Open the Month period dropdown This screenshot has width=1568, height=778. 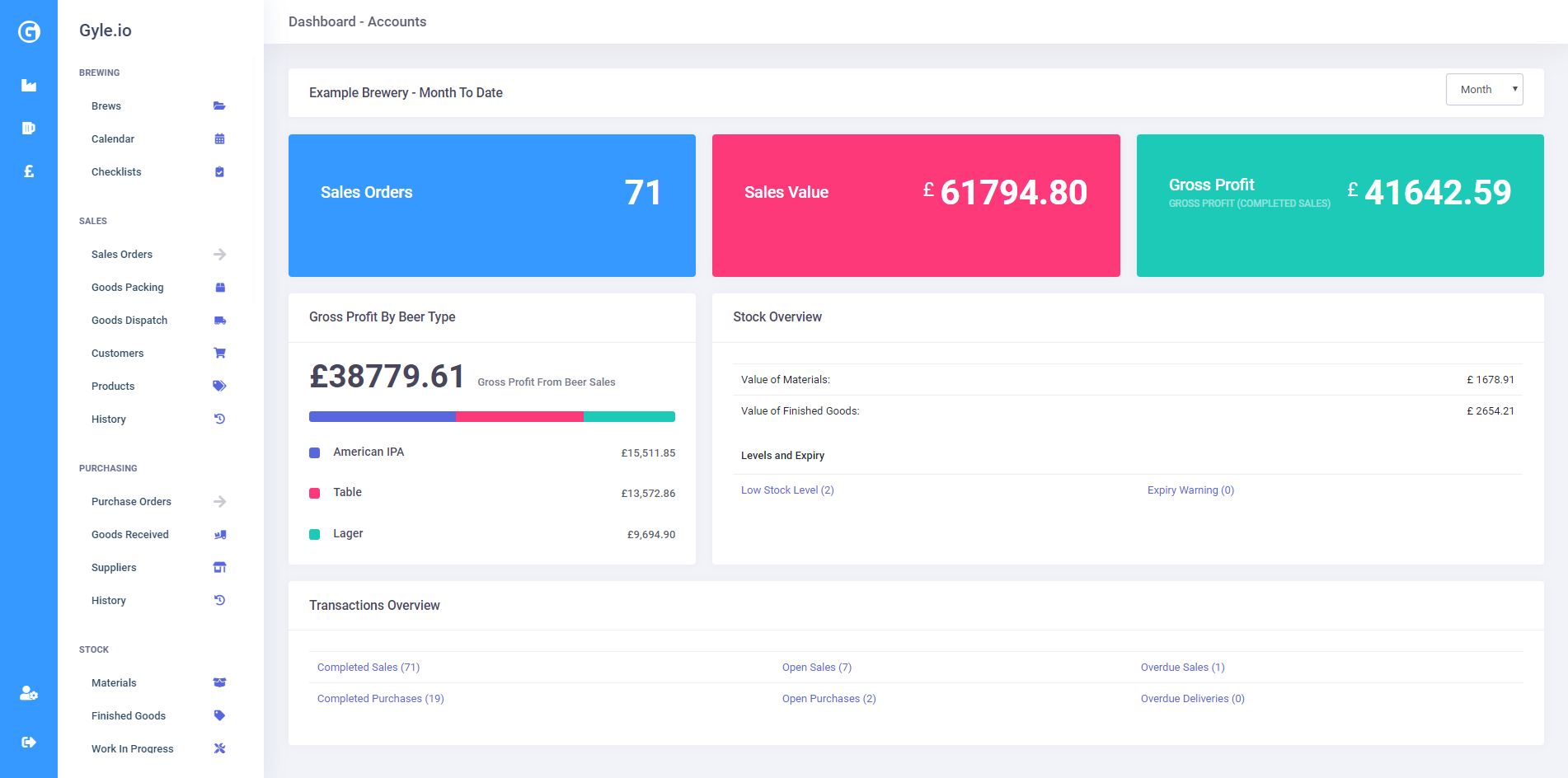click(1483, 90)
